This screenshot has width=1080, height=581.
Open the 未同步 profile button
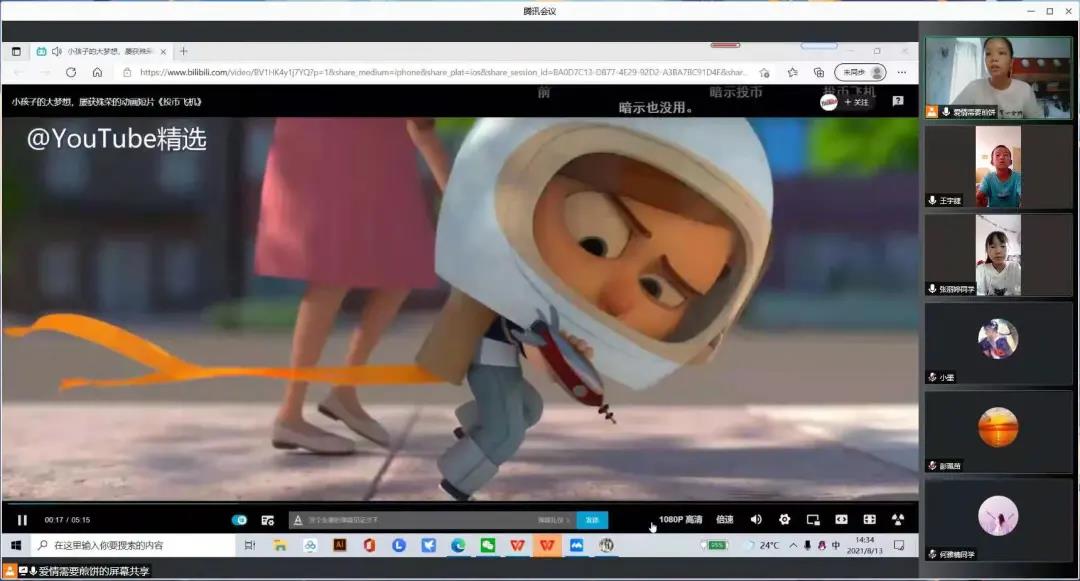[x=860, y=72]
